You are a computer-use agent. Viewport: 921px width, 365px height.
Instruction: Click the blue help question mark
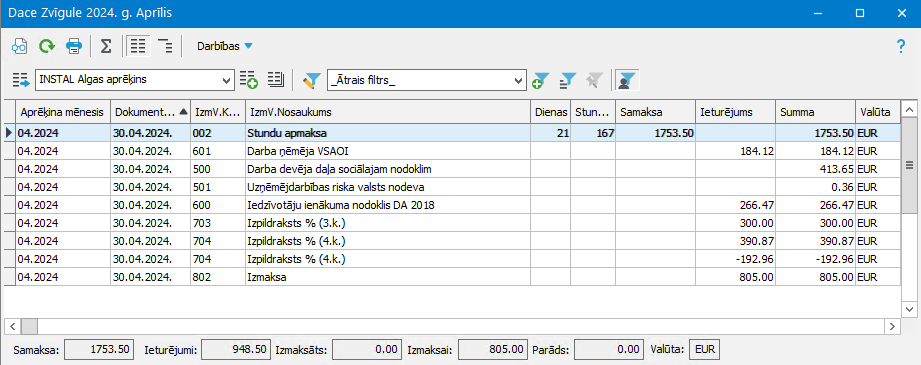[x=901, y=46]
